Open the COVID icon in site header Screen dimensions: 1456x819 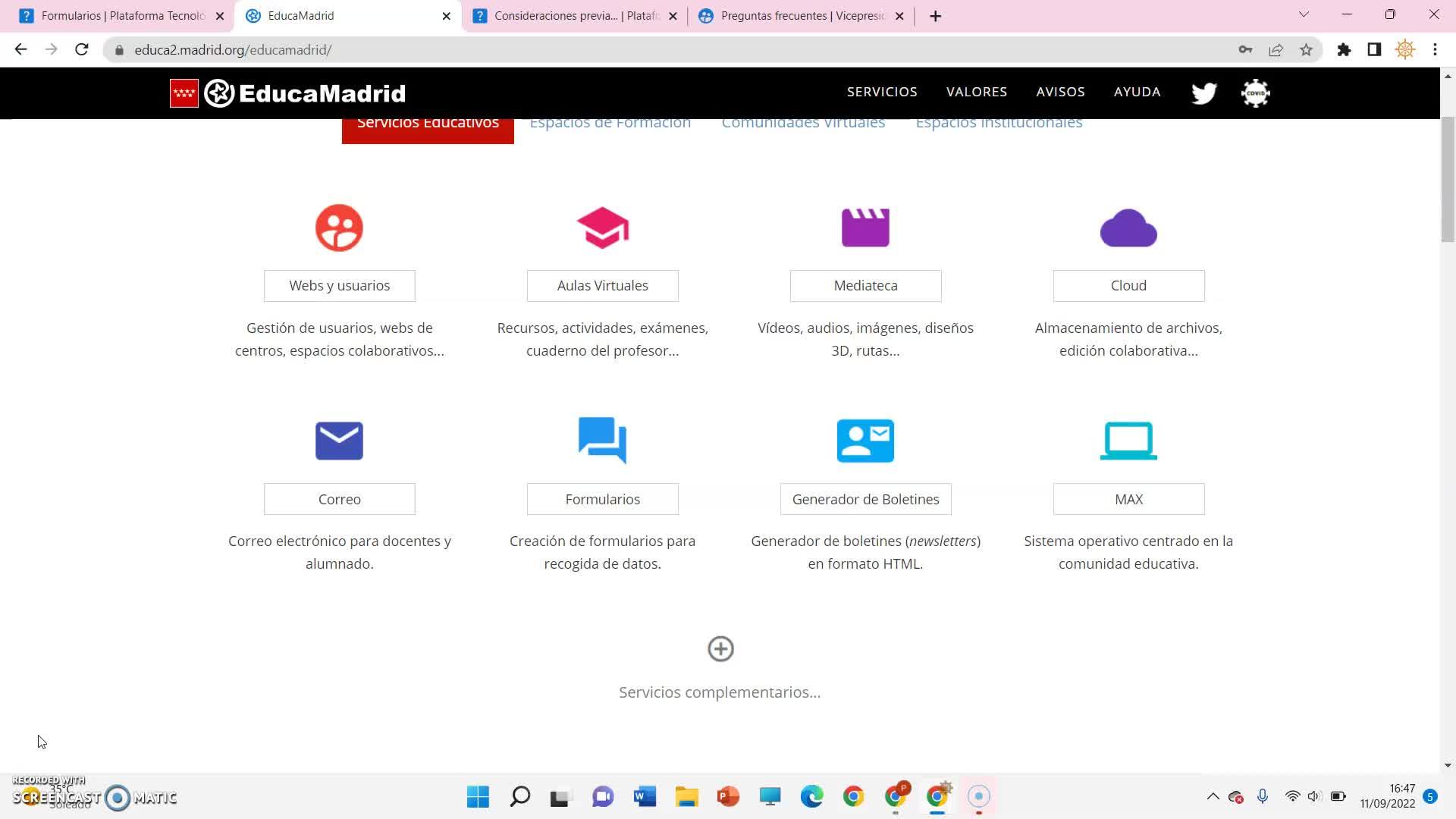pyautogui.click(x=1255, y=93)
